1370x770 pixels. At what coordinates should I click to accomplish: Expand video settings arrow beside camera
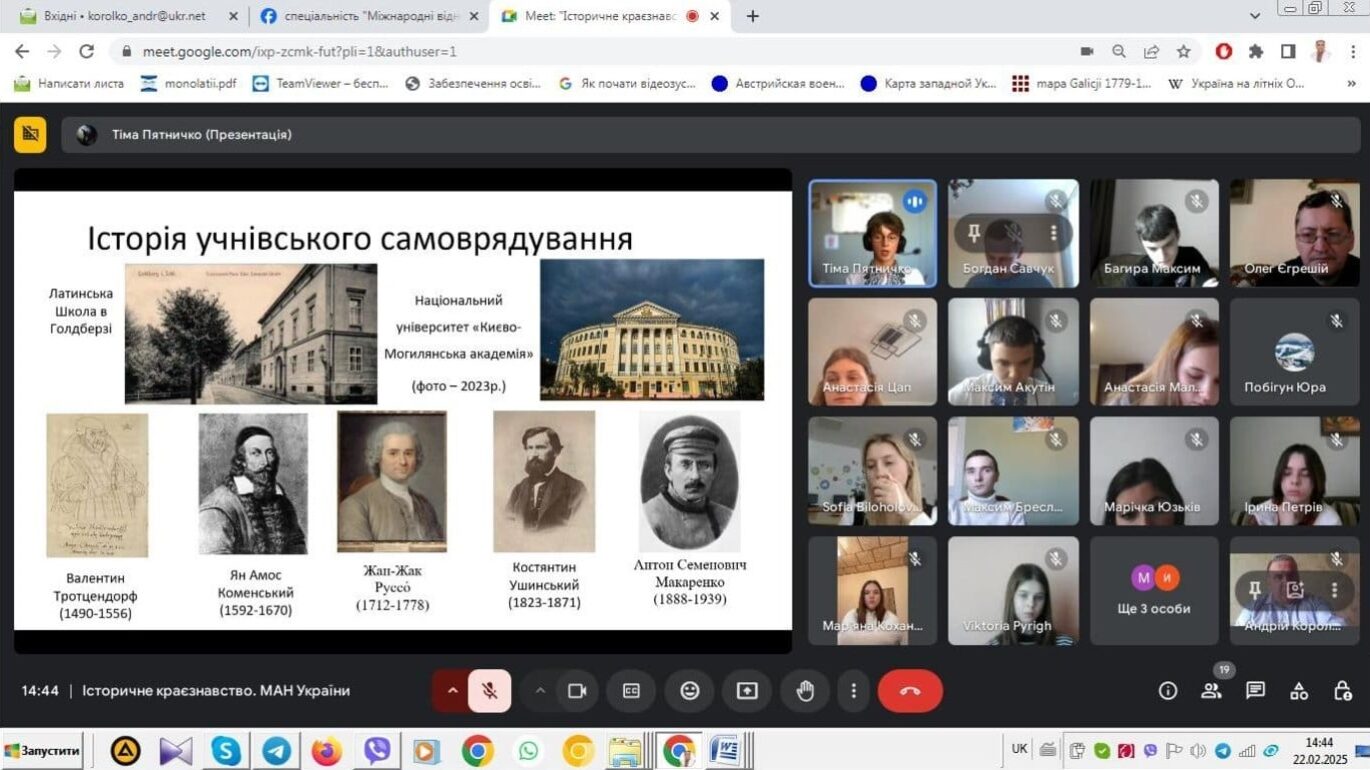(540, 691)
